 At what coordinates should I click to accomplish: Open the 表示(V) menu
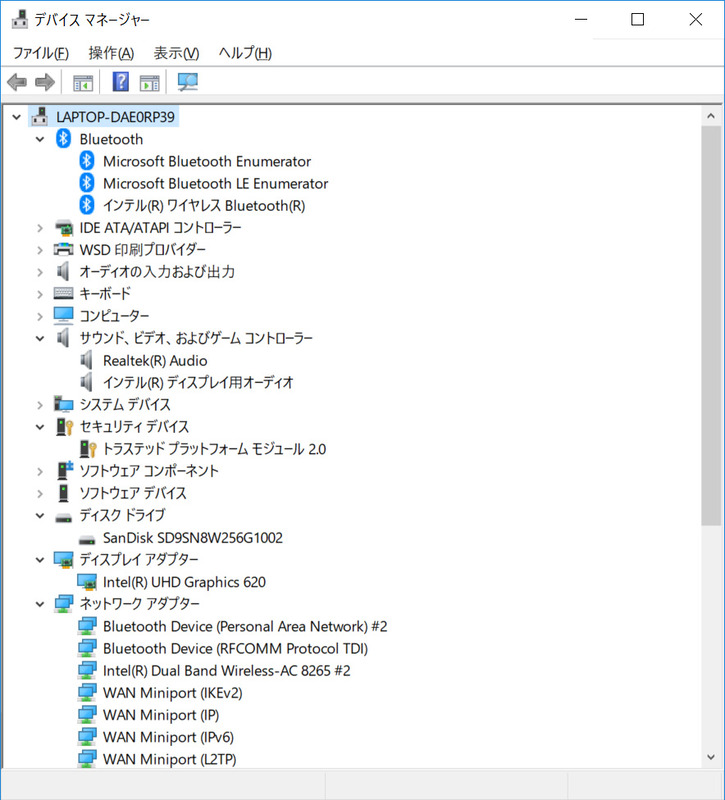(x=177, y=53)
